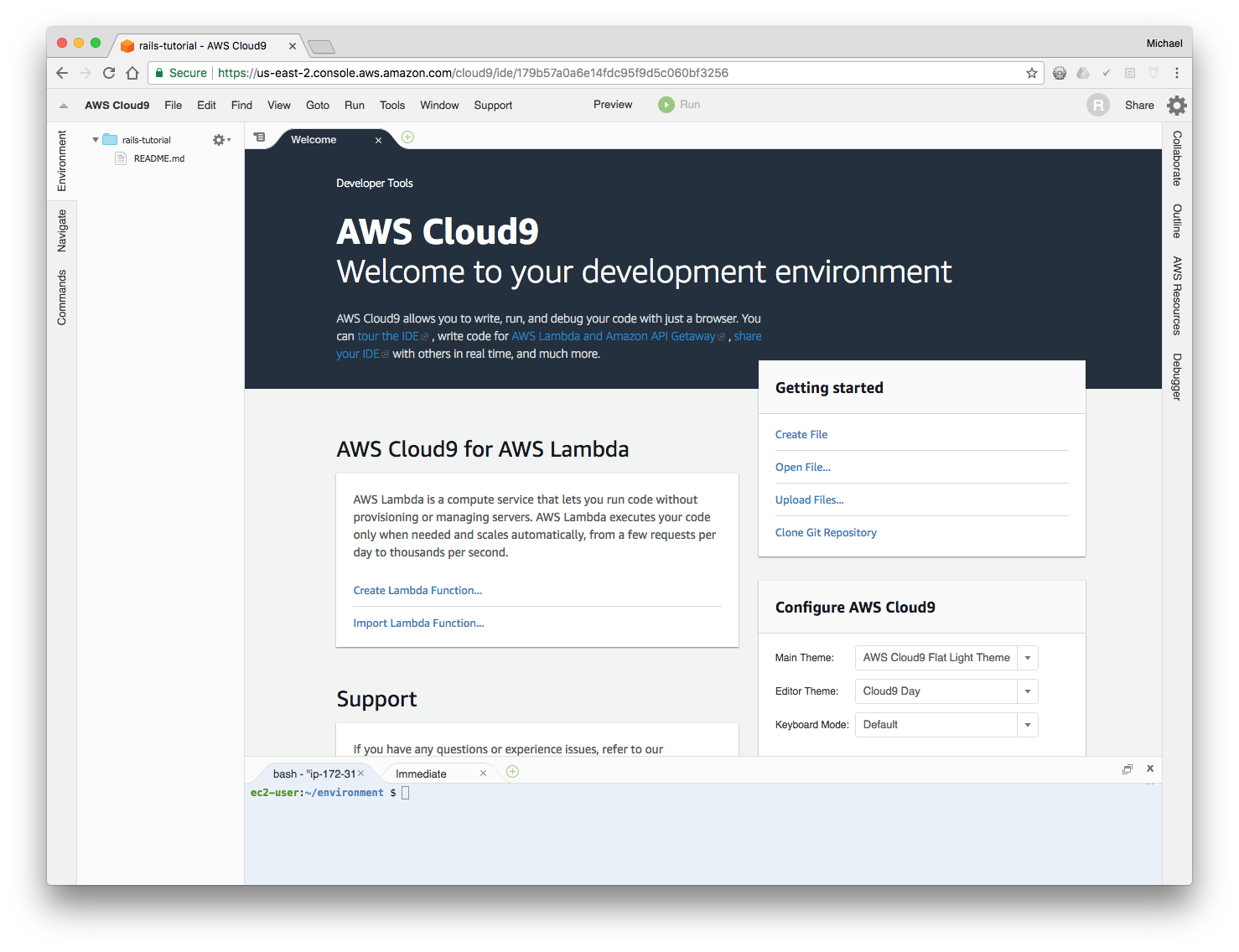Image resolution: width=1239 pixels, height=952 pixels.
Task: Open the Find menu
Action: 241,106
